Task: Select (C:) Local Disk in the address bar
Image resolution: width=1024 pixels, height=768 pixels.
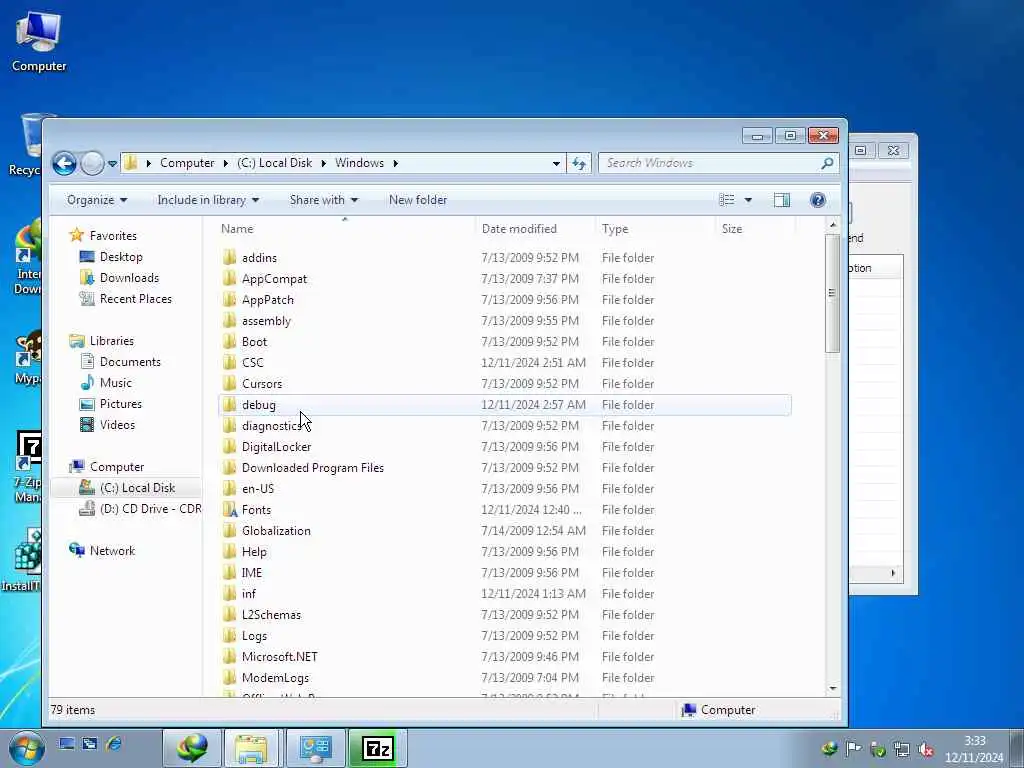Action: pos(274,163)
